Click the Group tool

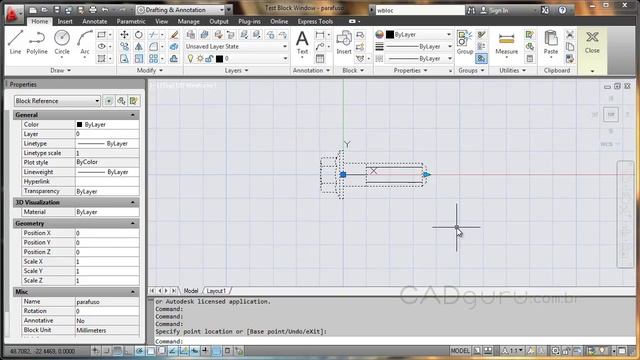(x=464, y=42)
